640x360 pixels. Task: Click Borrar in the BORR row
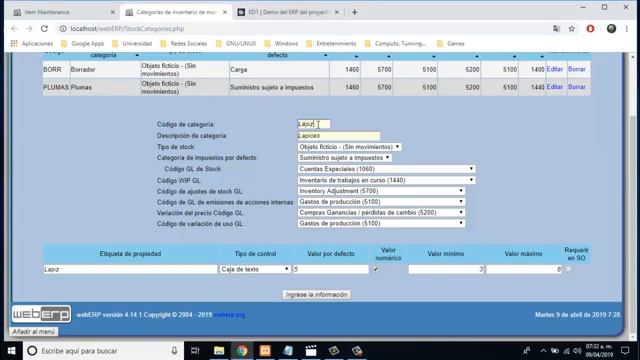point(577,69)
